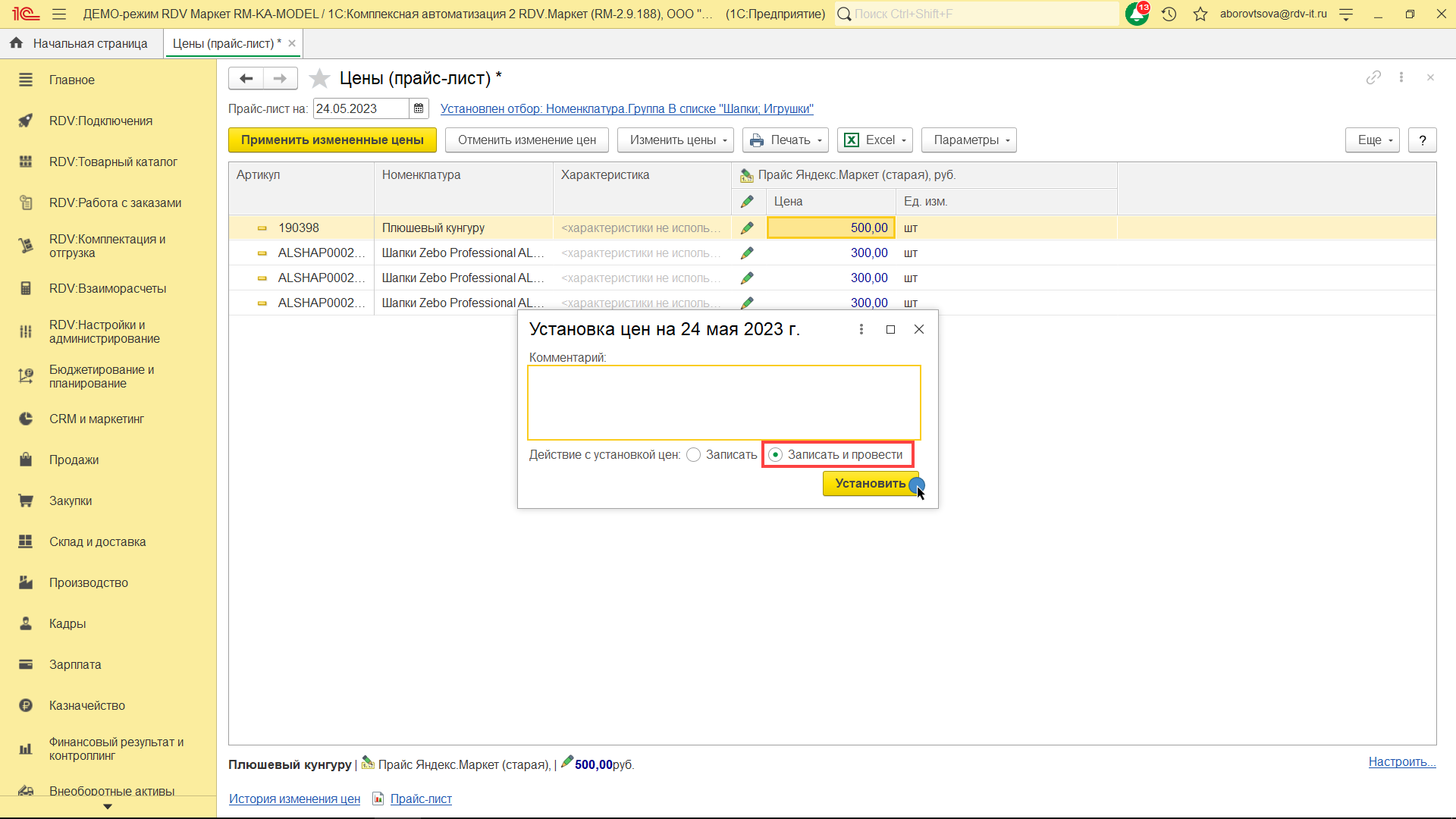Screen dimensions: 1456x819
Task: Select the Записать radio option
Action: (x=694, y=454)
